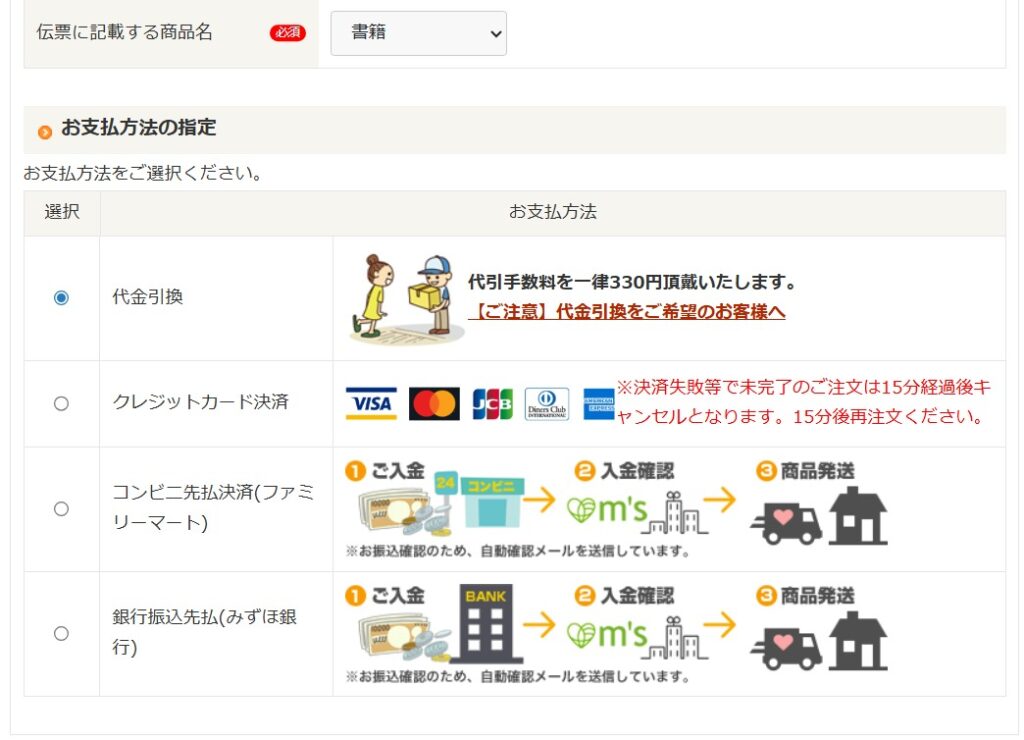Choose 銀行振込先払 radio button
Screen dimensions: 1024x740
61,633
